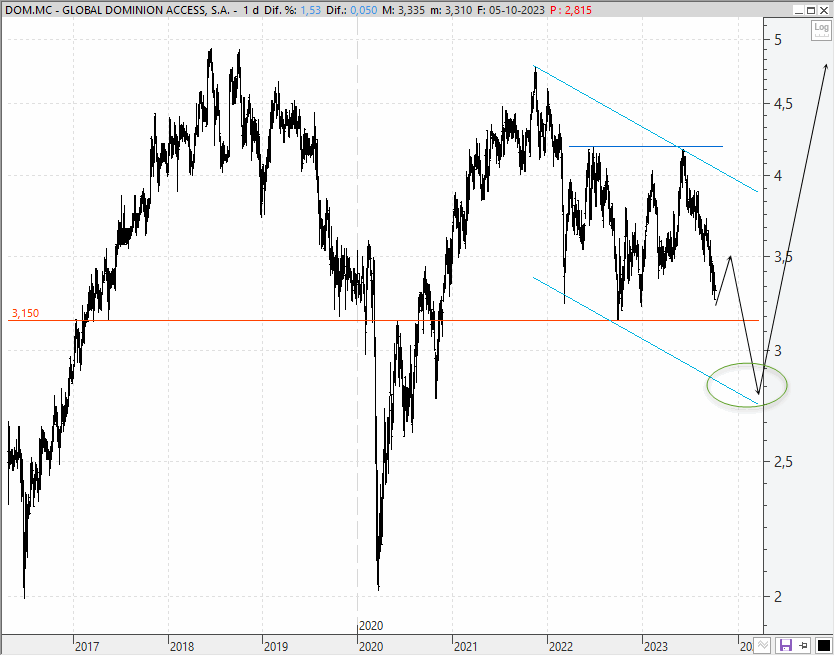Click the 2023 year label
The width and height of the screenshot is (835, 656).
tap(656, 646)
